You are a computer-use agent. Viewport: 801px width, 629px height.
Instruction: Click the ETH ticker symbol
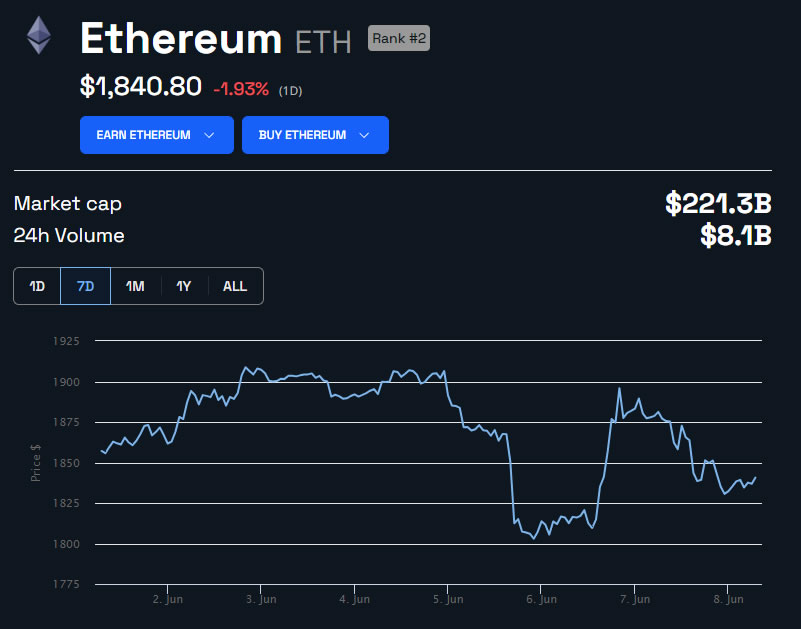point(323,42)
